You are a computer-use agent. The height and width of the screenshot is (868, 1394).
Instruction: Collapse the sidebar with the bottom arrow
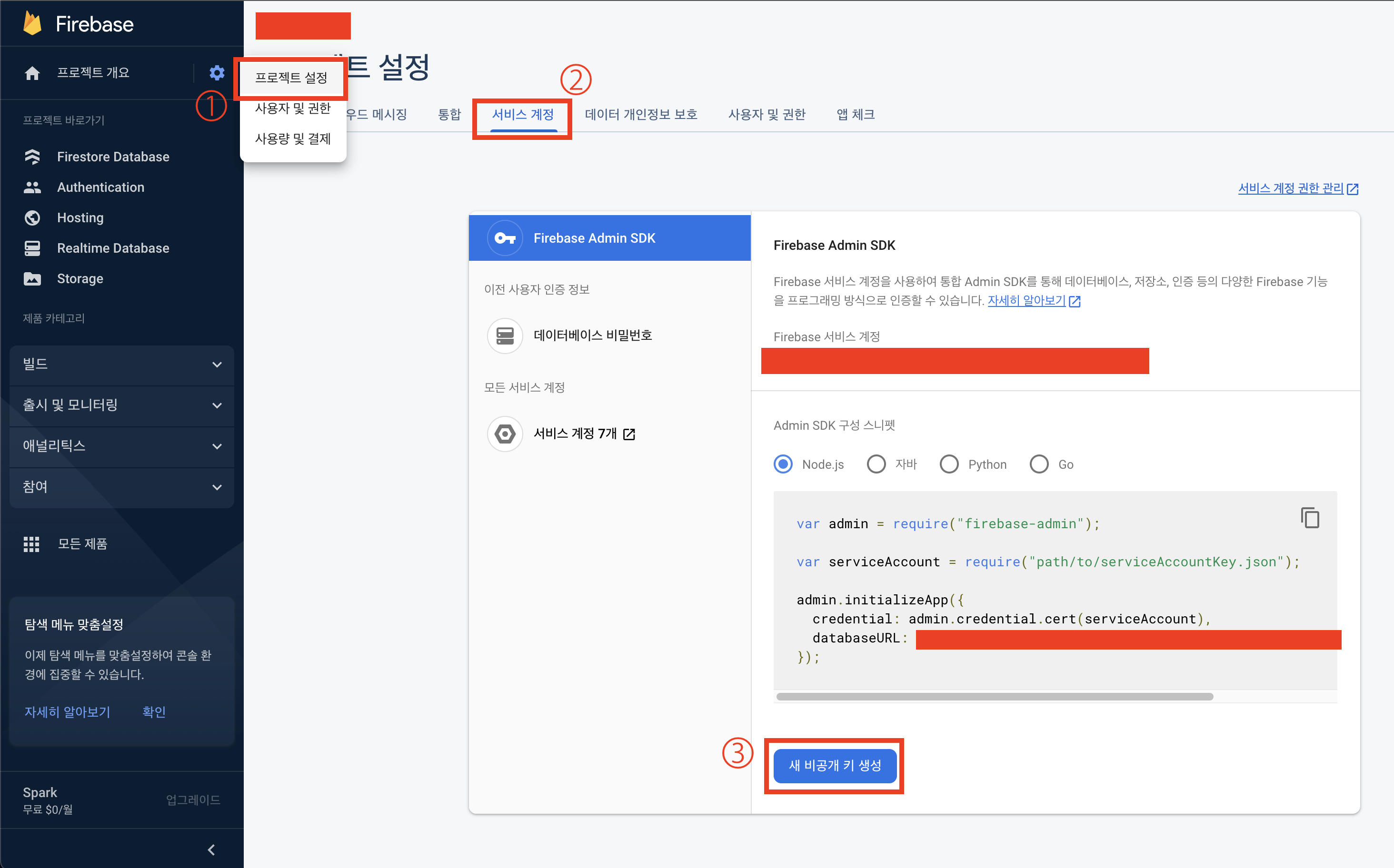211,849
